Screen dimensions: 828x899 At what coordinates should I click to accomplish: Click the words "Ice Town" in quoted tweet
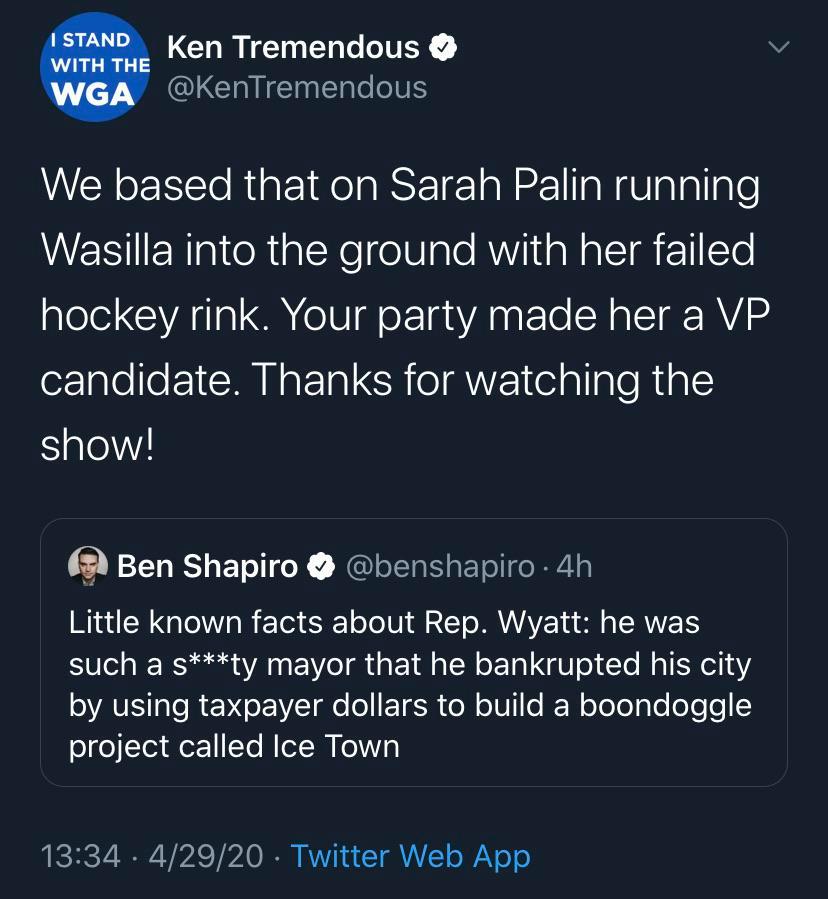(335, 747)
